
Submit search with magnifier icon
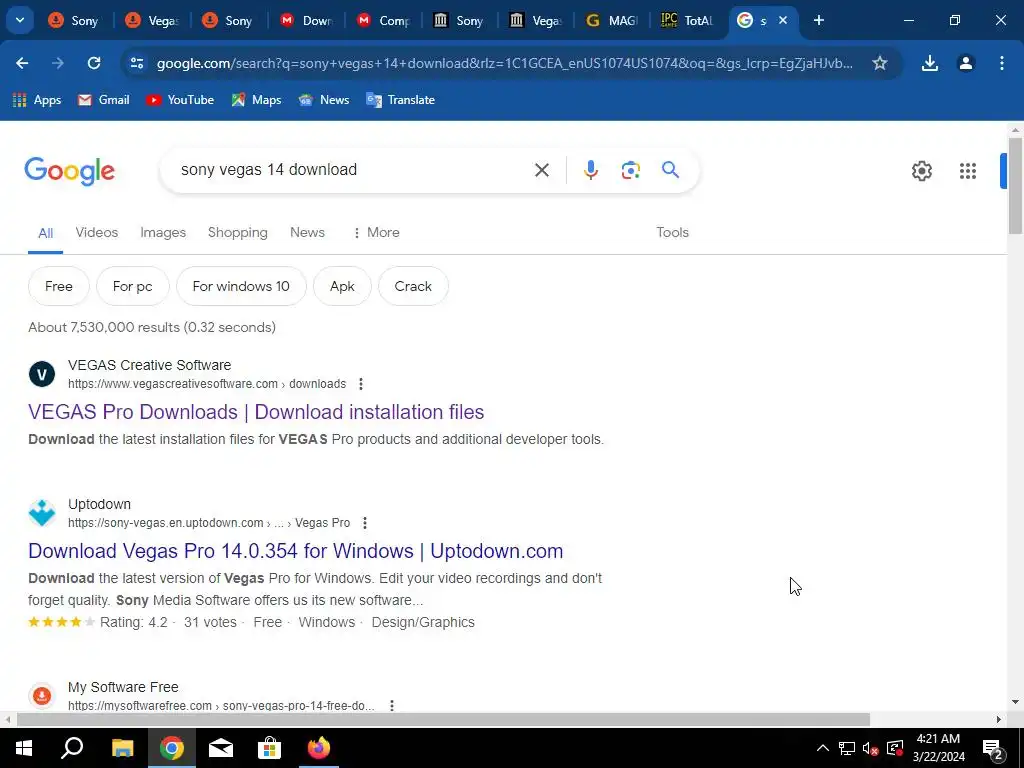(670, 170)
